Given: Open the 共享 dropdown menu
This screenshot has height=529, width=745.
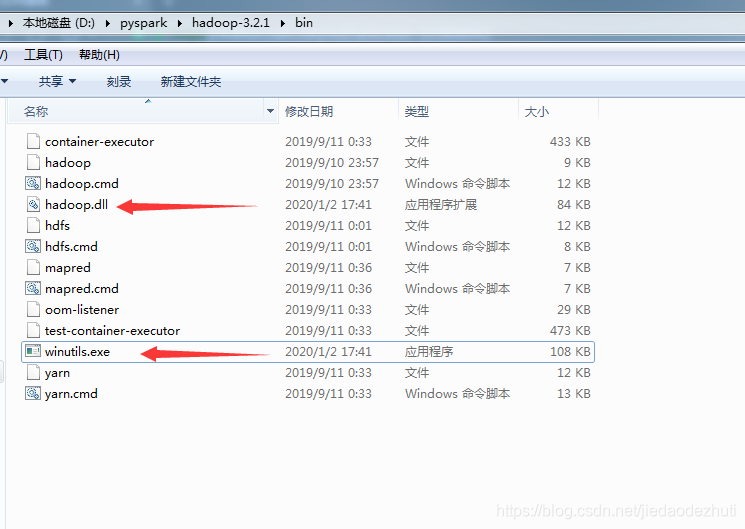Looking at the screenshot, I should [57, 81].
